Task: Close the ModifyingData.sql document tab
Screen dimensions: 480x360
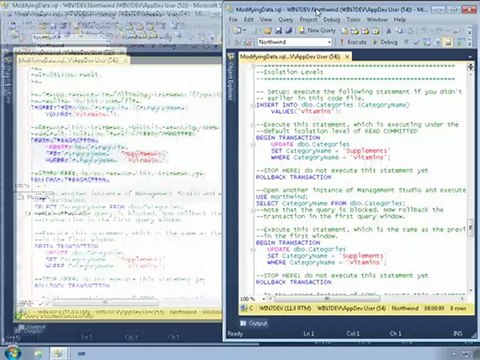Action: (347, 57)
